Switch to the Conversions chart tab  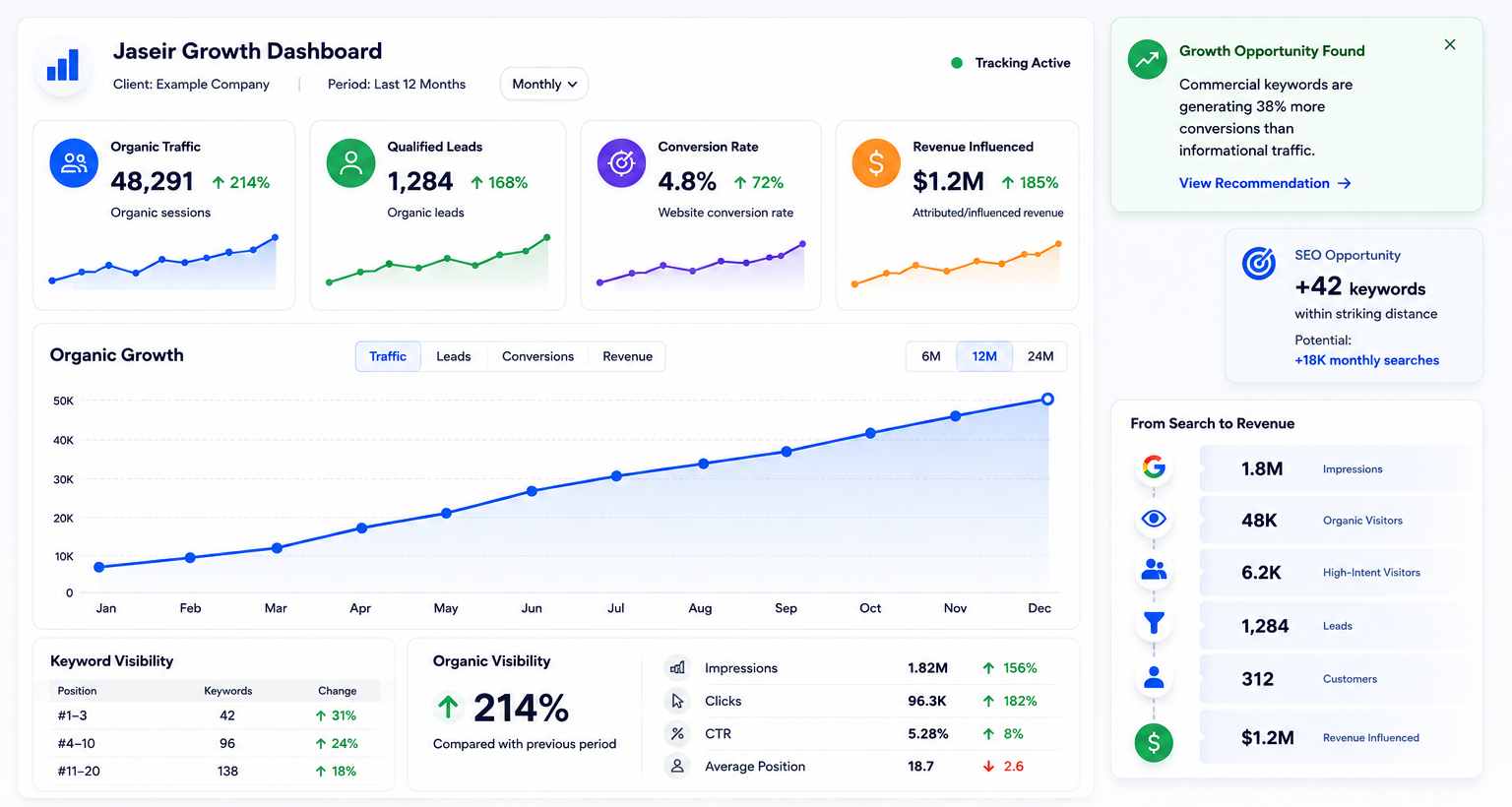pos(537,356)
